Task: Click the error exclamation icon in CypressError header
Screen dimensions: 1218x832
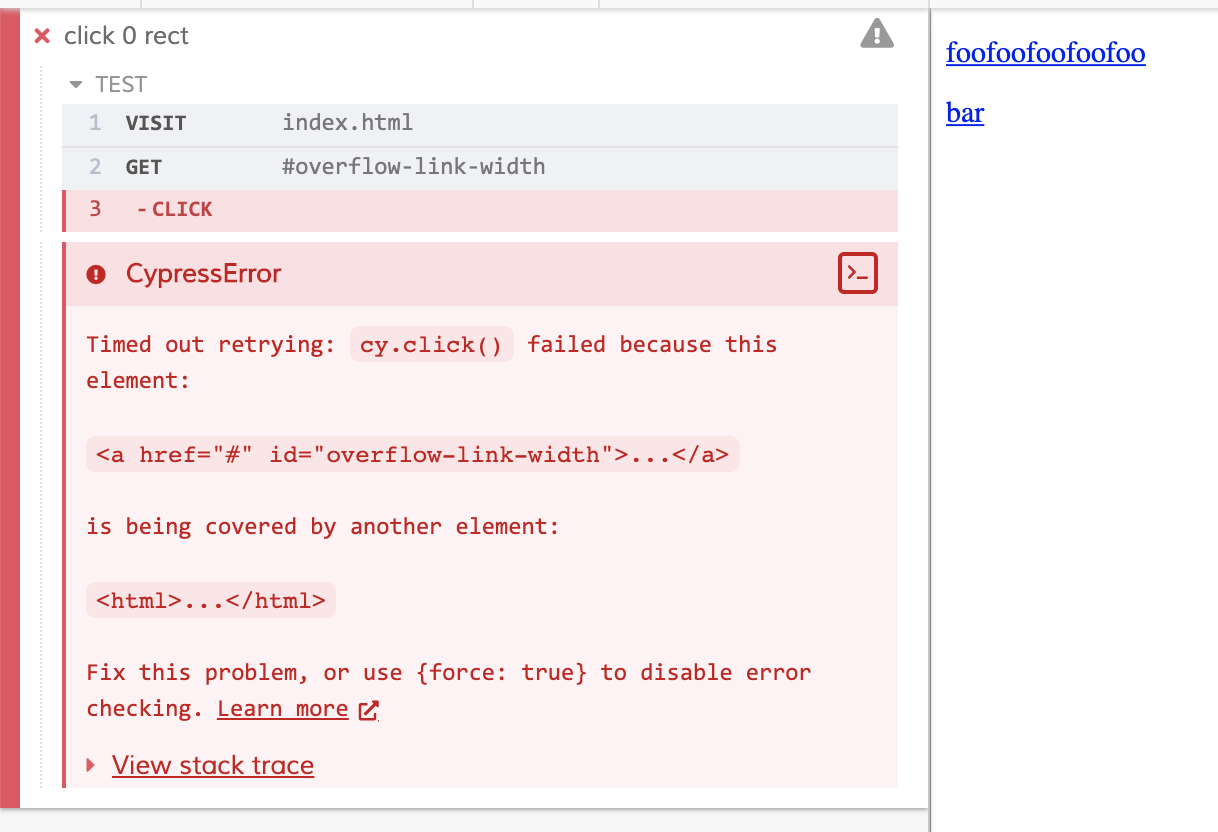Action: (x=95, y=273)
